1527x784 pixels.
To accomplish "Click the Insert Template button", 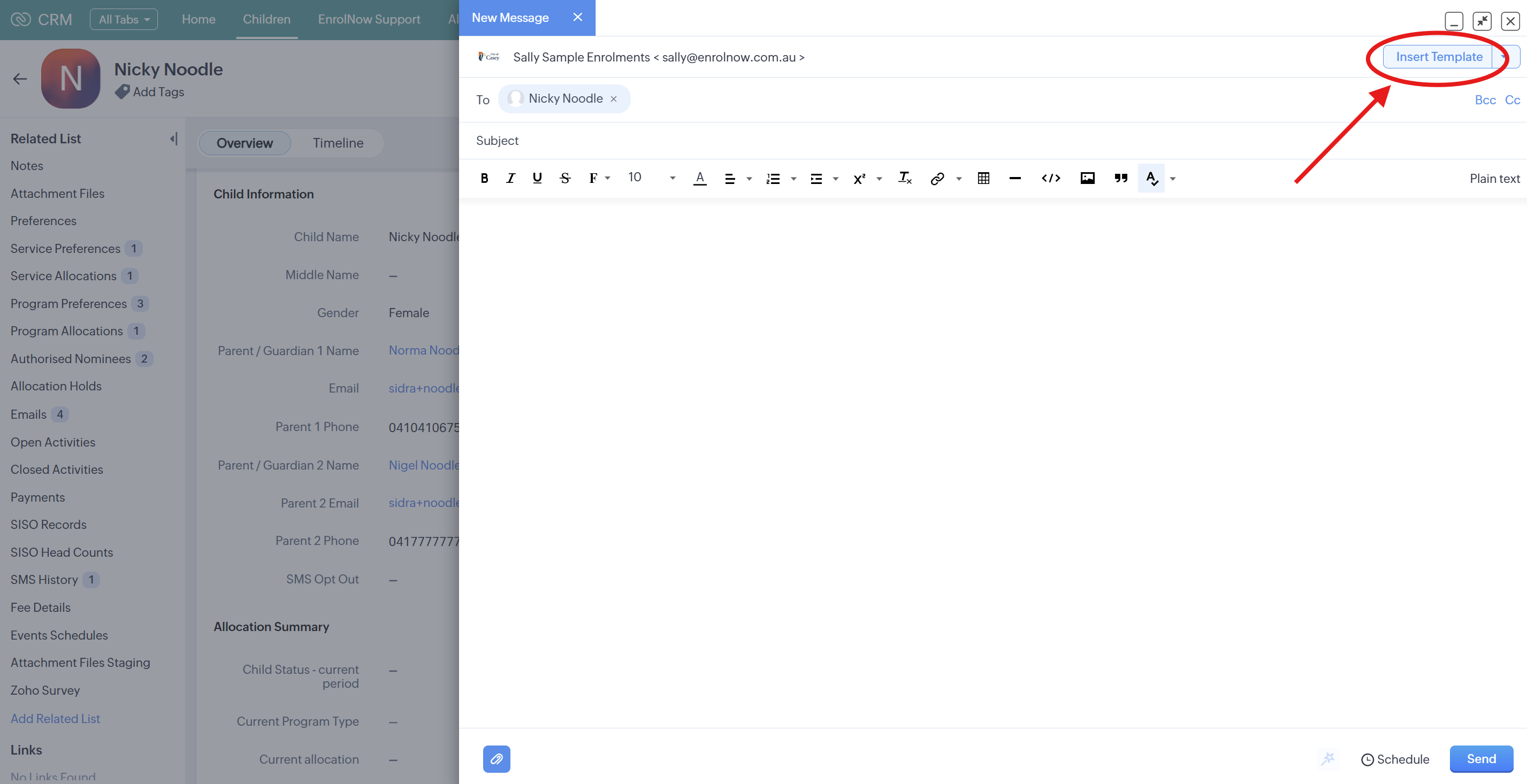I will (x=1438, y=57).
